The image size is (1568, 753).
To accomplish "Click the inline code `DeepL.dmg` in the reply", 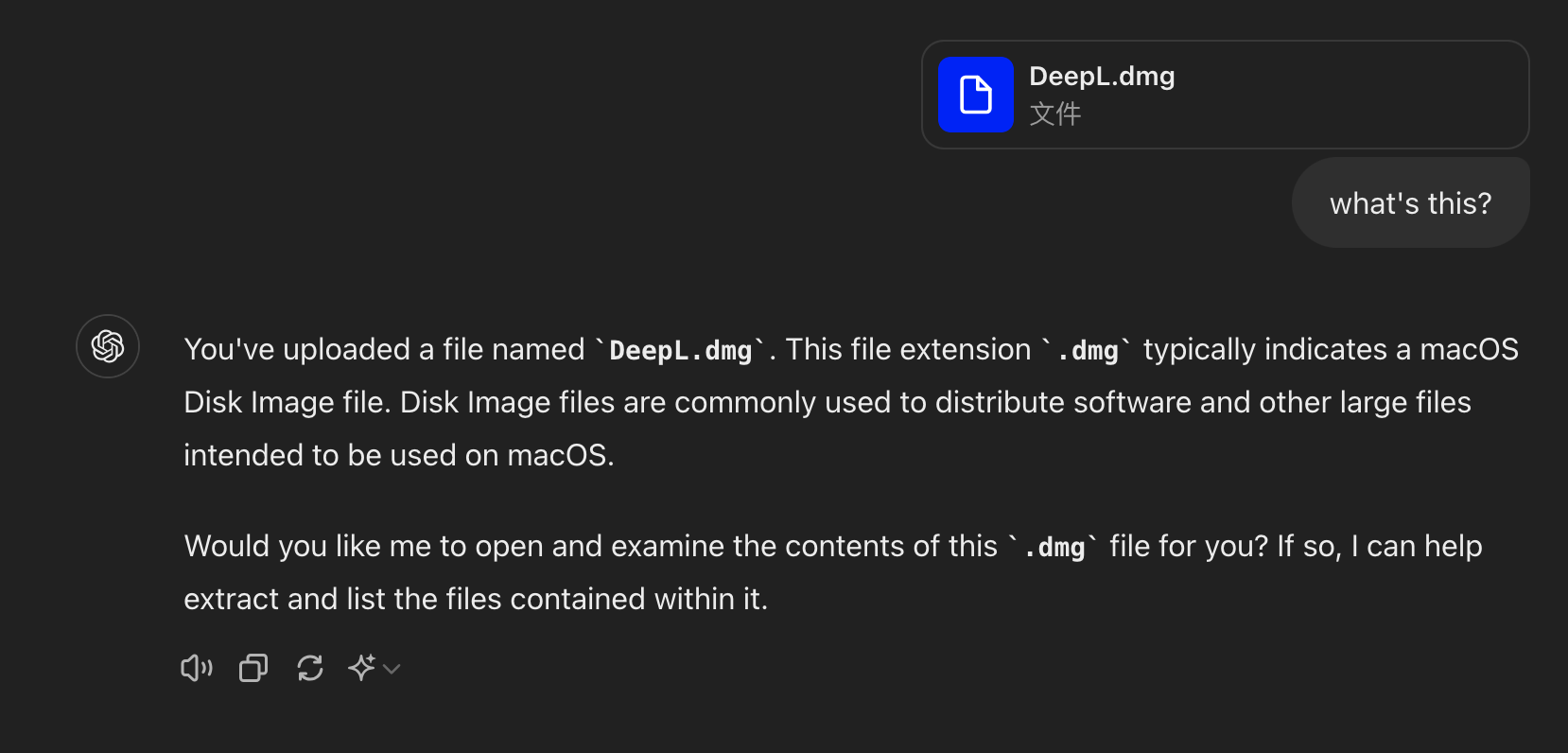I will [681, 351].
